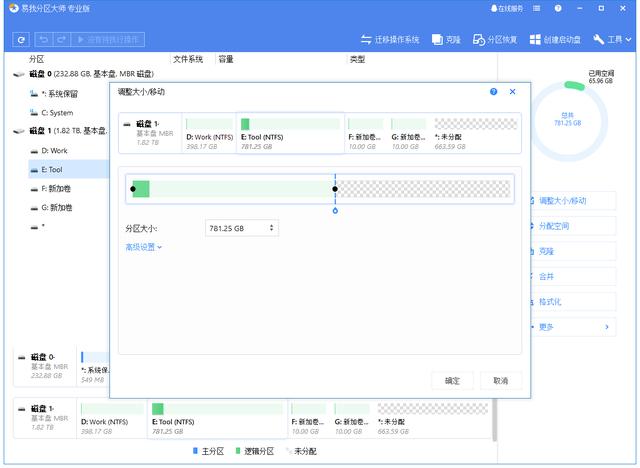Viewport: 640px width, 468px height.
Task: Select G: 新加卷 block in bottom disk map
Action: pyautogui.click(x=352, y=419)
